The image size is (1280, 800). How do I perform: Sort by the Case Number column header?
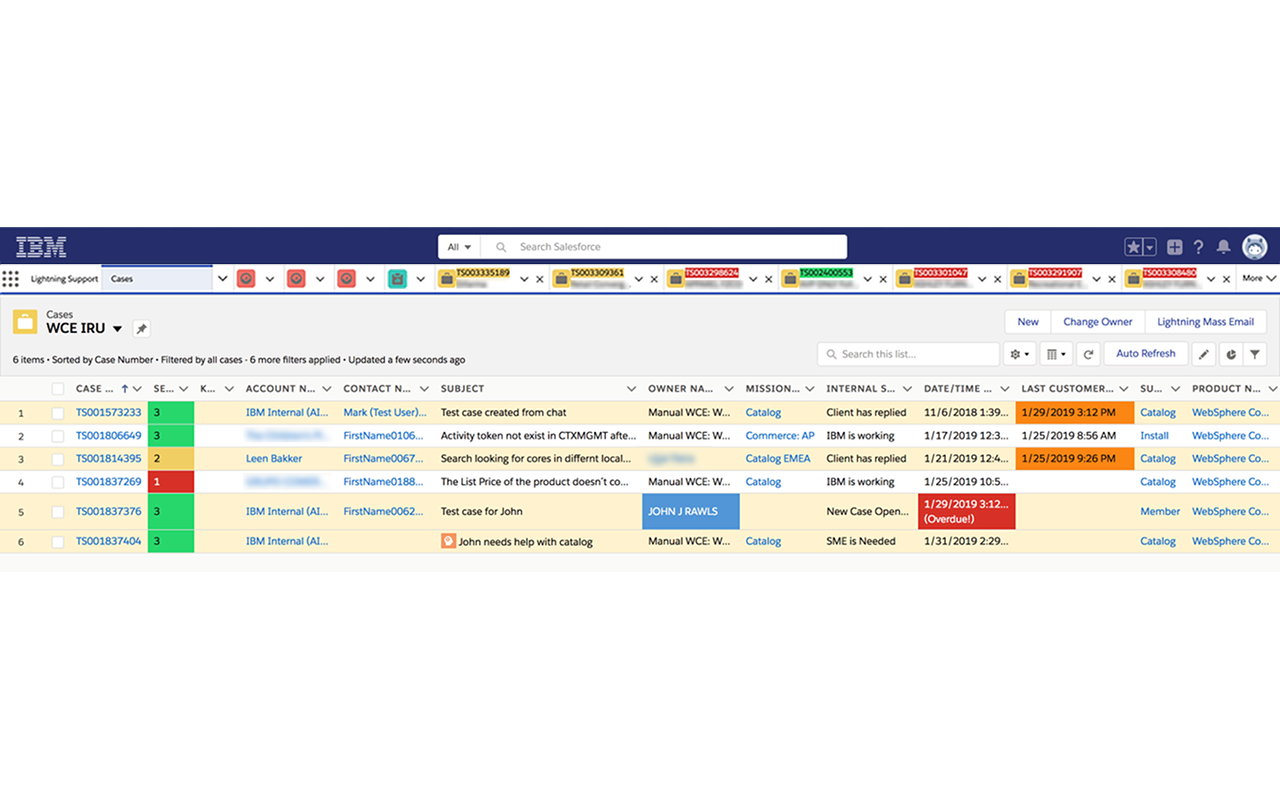pos(95,389)
